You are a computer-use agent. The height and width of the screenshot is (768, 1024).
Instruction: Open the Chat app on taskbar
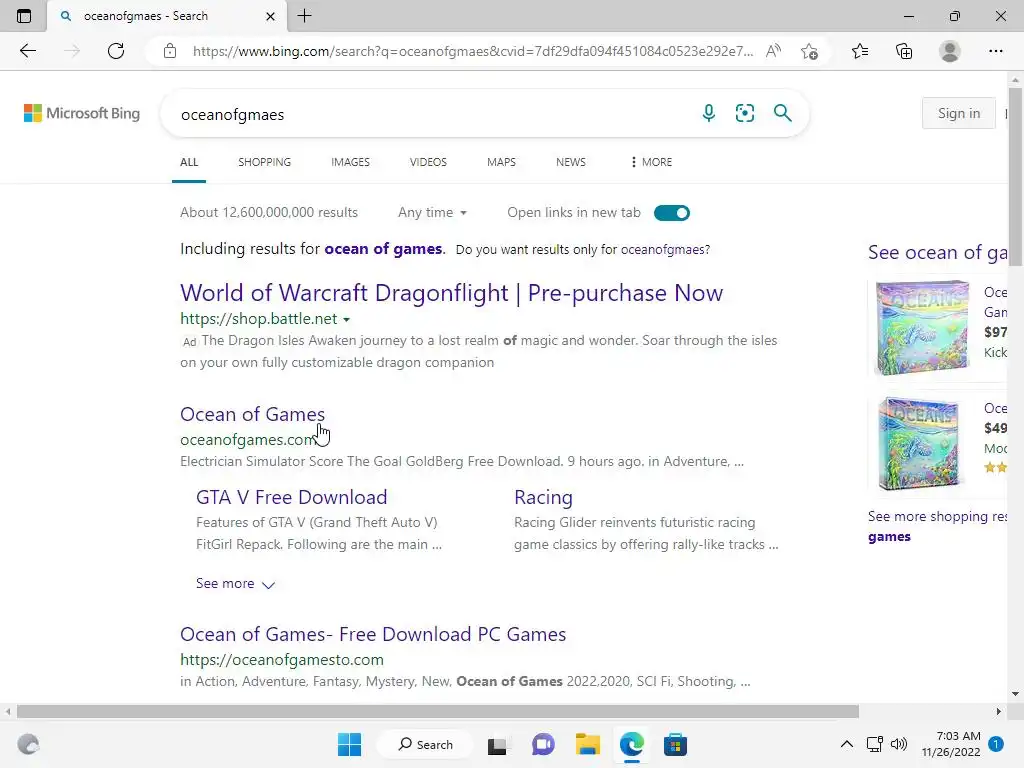click(543, 744)
